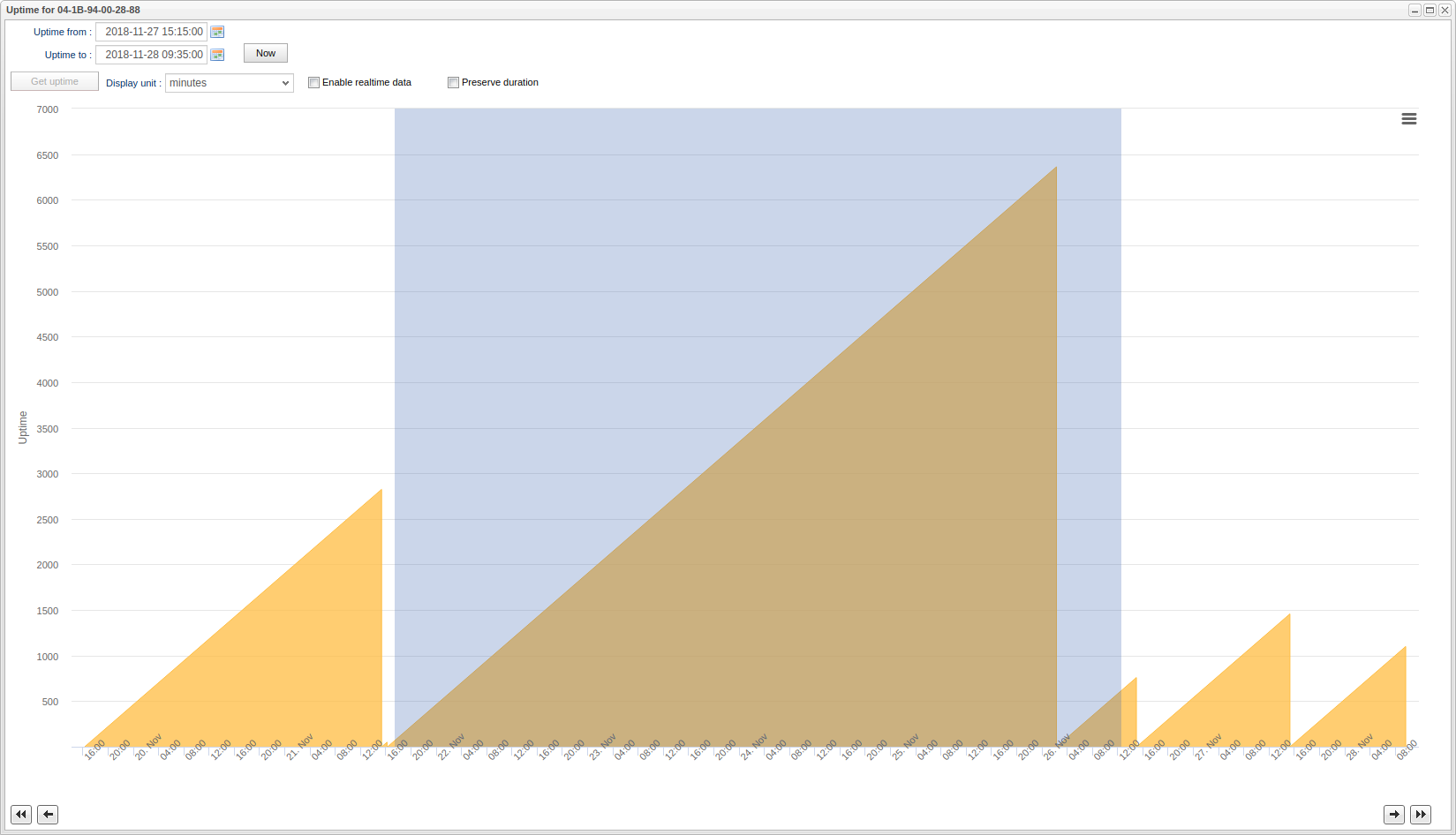
Task: Minimize the Uptime window
Action: (1415, 11)
